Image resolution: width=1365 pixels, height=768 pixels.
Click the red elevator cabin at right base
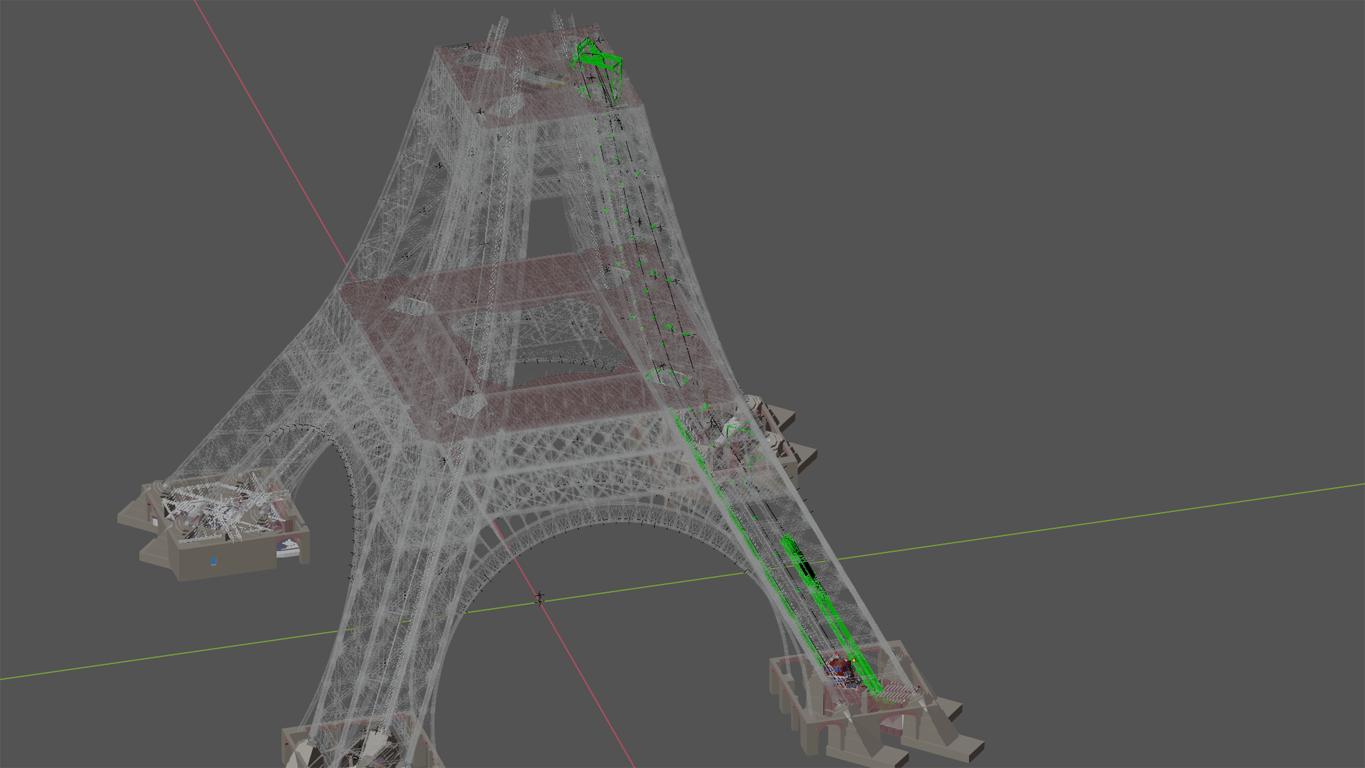point(840,667)
